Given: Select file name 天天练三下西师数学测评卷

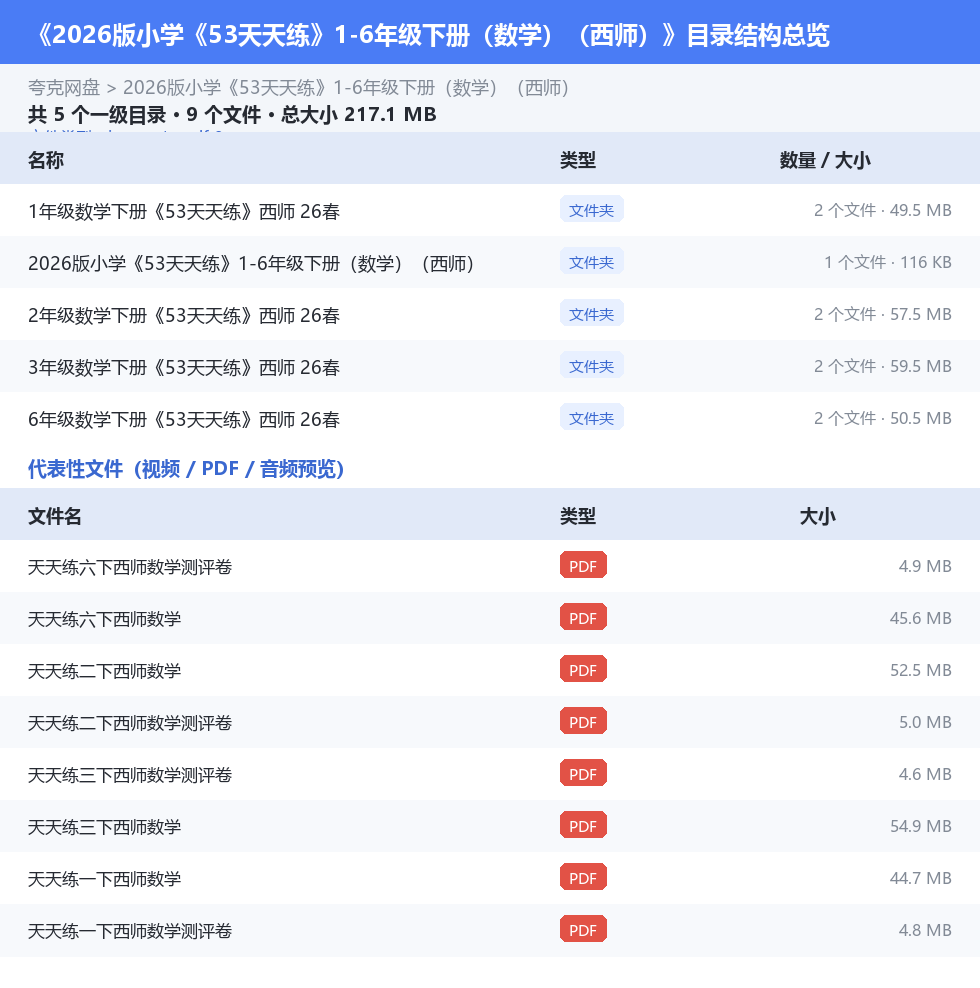Looking at the screenshot, I should pos(130,775).
